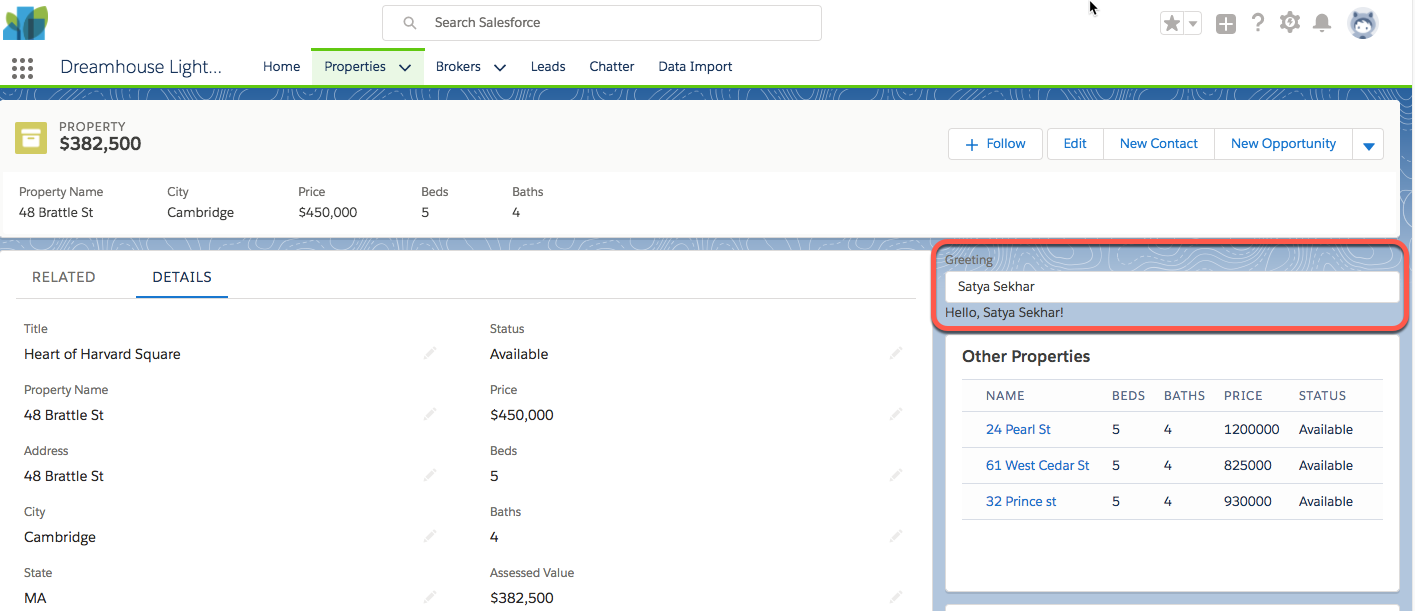Open the 61 West Cedar St link
Viewport: 1415px width, 611px height.
1038,465
